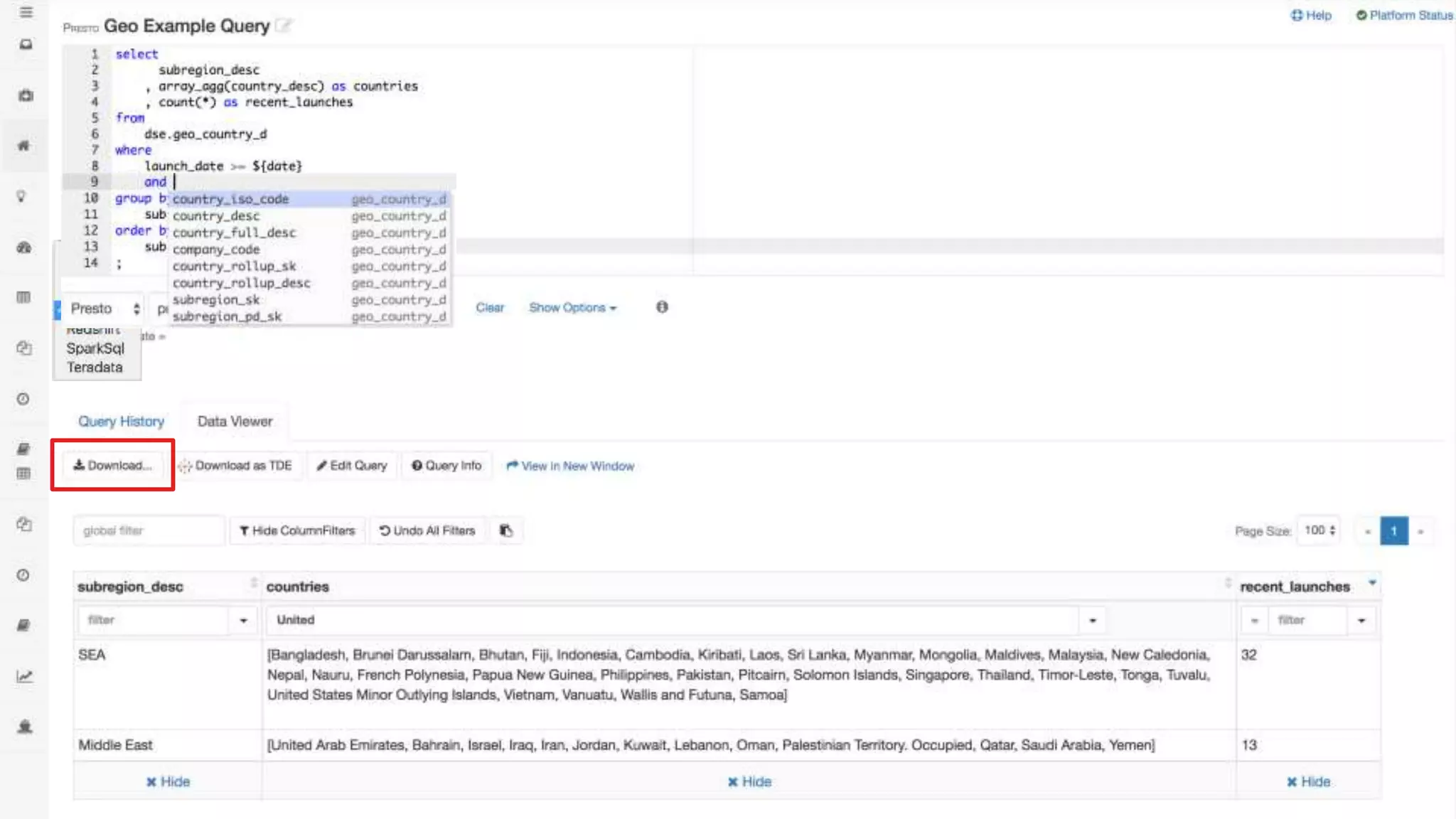Screen dimensions: 1456x819
Task: Select Teradata from engine list
Action: [95, 368]
